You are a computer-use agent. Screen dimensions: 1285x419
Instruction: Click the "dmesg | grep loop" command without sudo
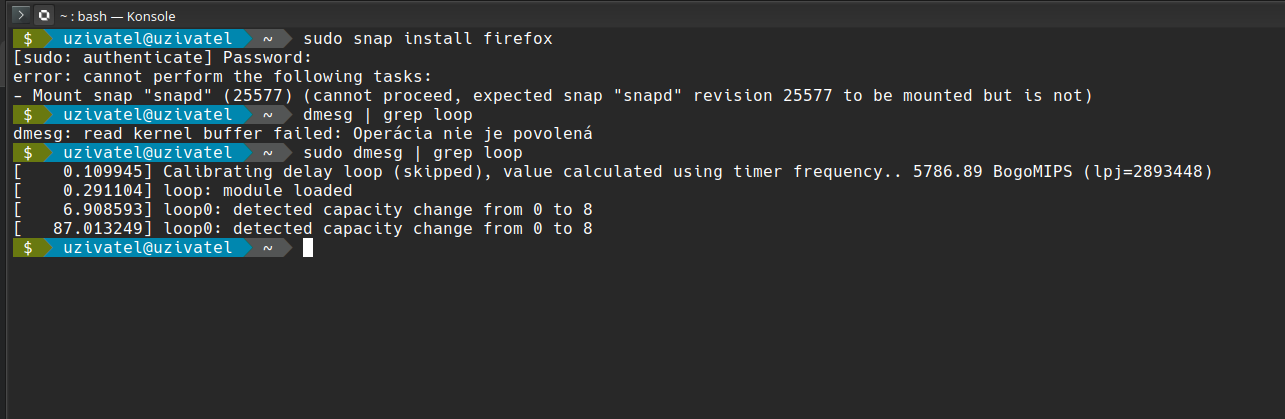click(x=387, y=115)
